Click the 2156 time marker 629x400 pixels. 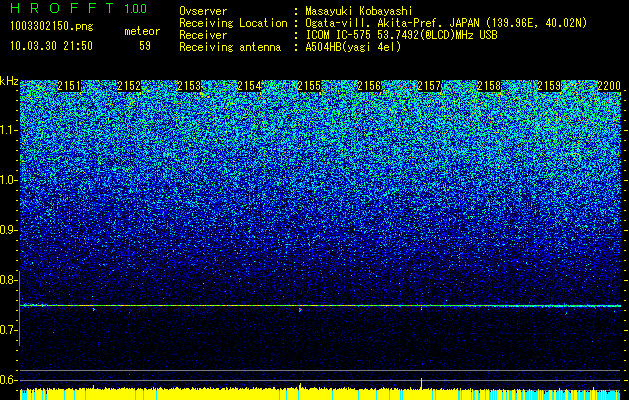pos(369,86)
